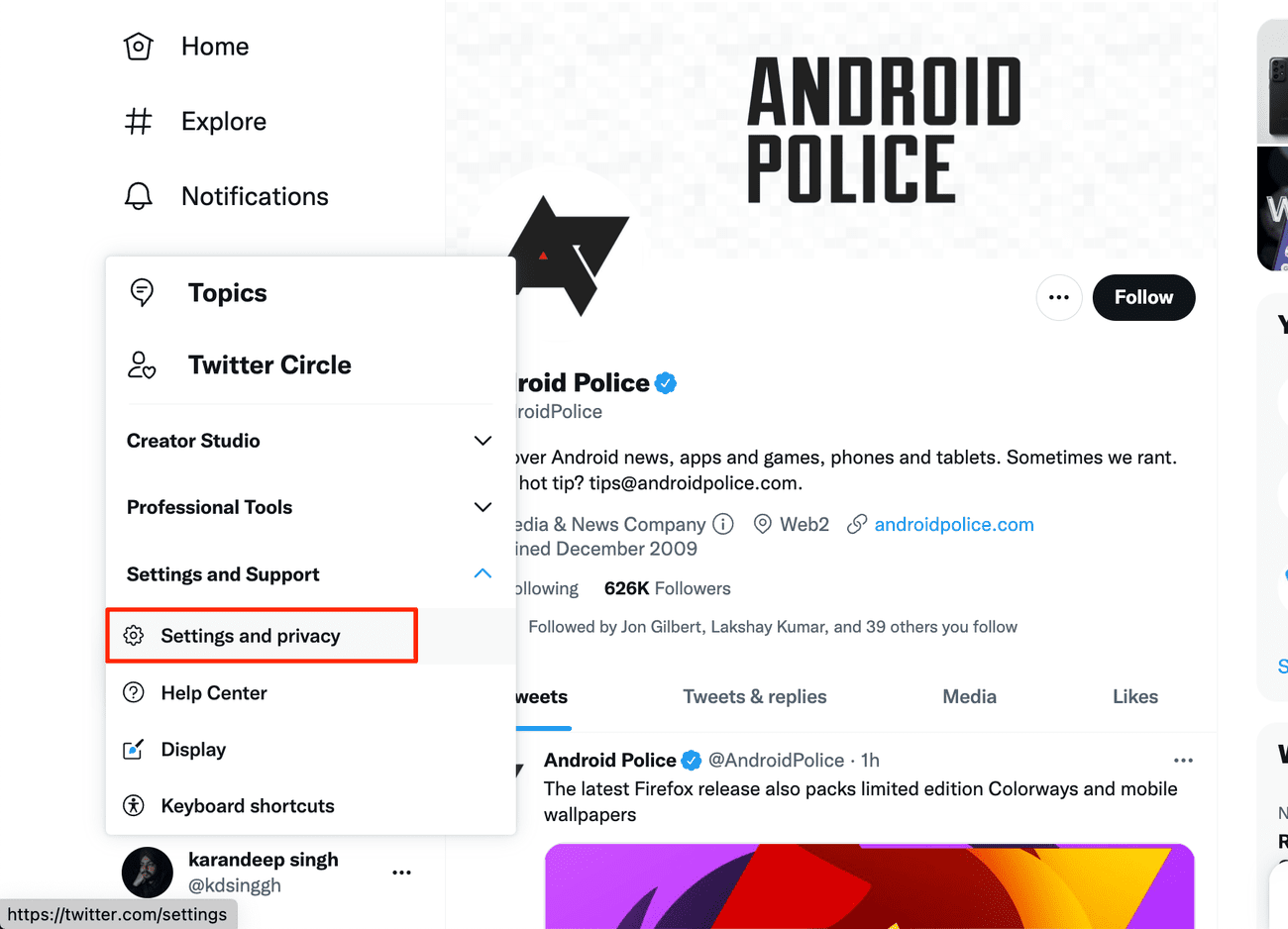Expand the Professional Tools section
Viewport: 1288px width, 929px height.
tap(483, 507)
